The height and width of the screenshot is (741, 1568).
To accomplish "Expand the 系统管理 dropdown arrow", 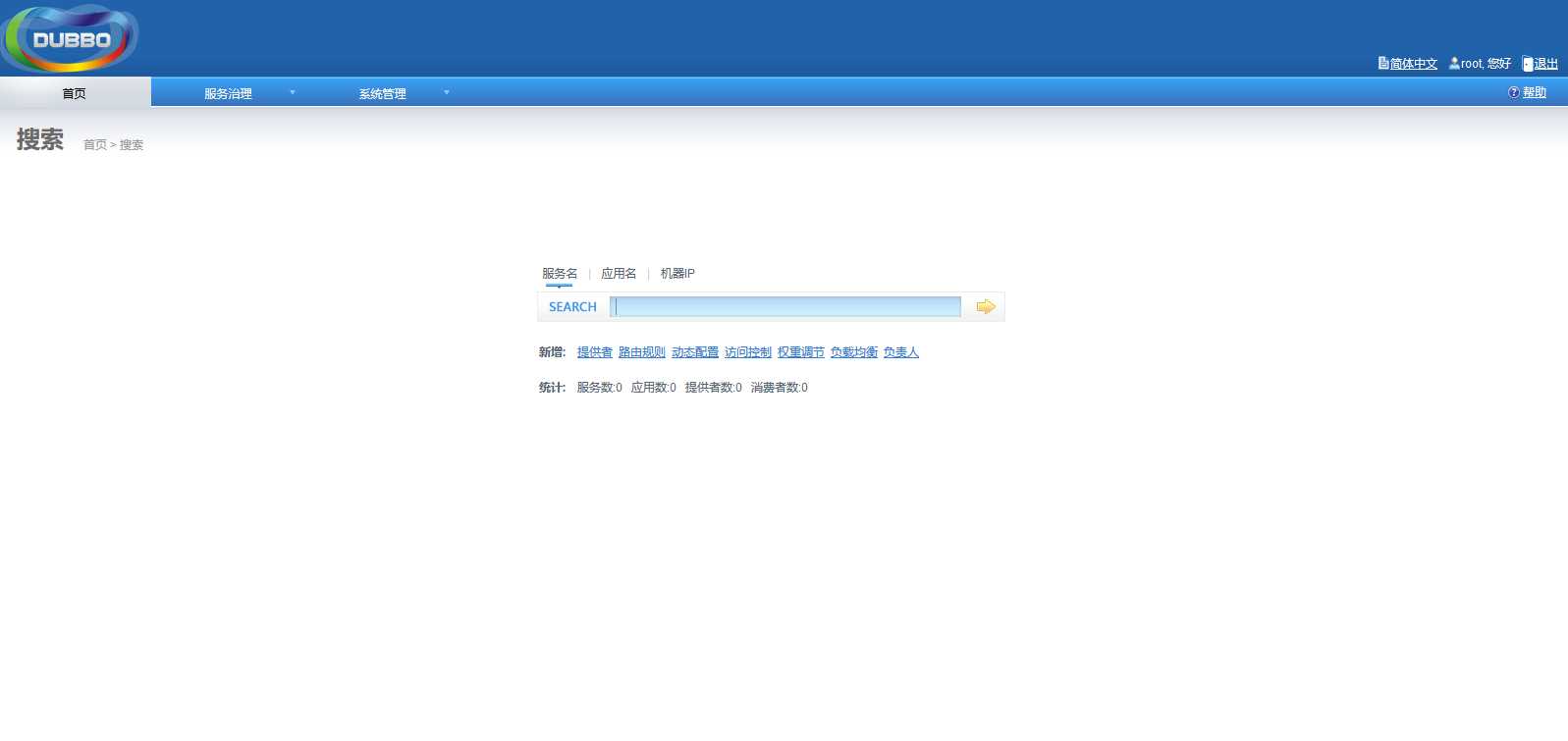I will [x=447, y=92].
